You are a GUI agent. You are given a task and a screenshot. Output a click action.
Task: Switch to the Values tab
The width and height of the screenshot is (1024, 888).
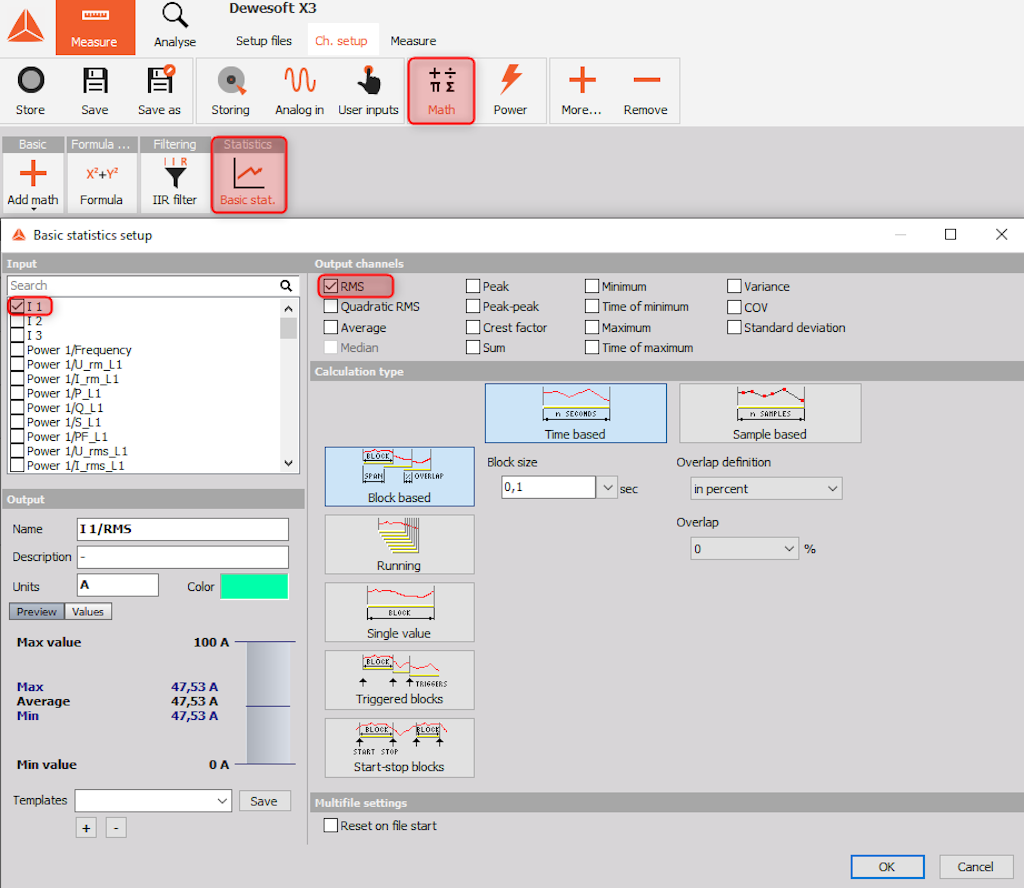point(88,612)
